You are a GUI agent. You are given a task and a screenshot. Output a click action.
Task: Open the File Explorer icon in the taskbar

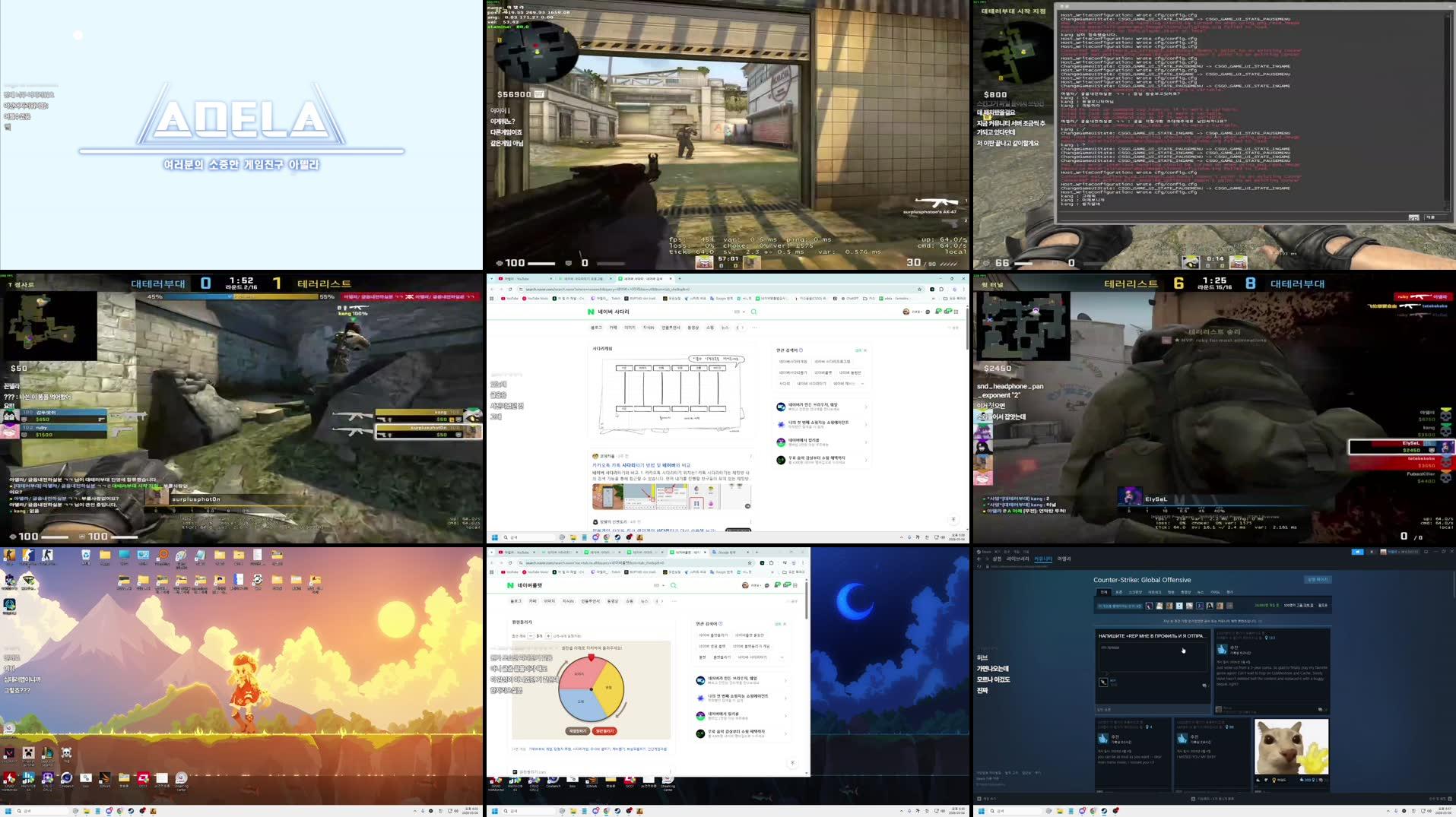pyautogui.click(x=87, y=811)
